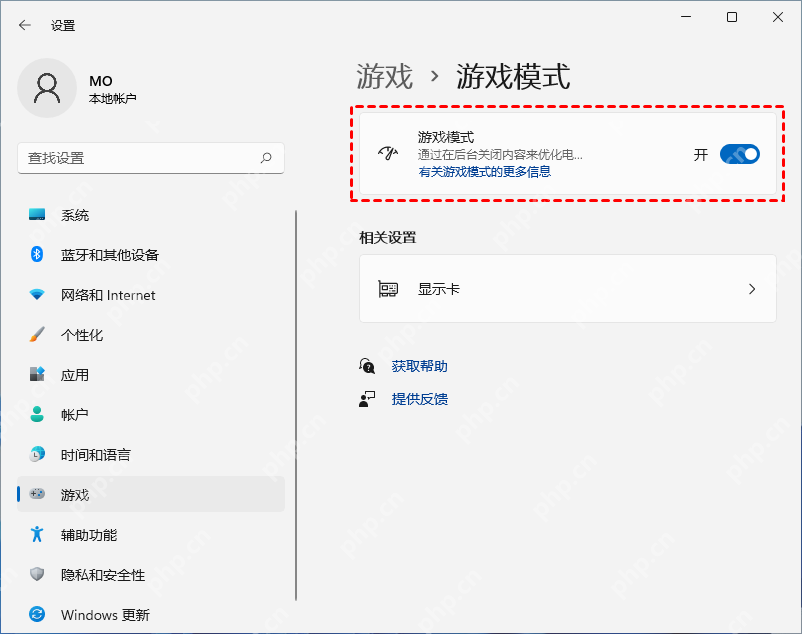Click the back arrow icon
The width and height of the screenshot is (802, 634).
(25, 25)
